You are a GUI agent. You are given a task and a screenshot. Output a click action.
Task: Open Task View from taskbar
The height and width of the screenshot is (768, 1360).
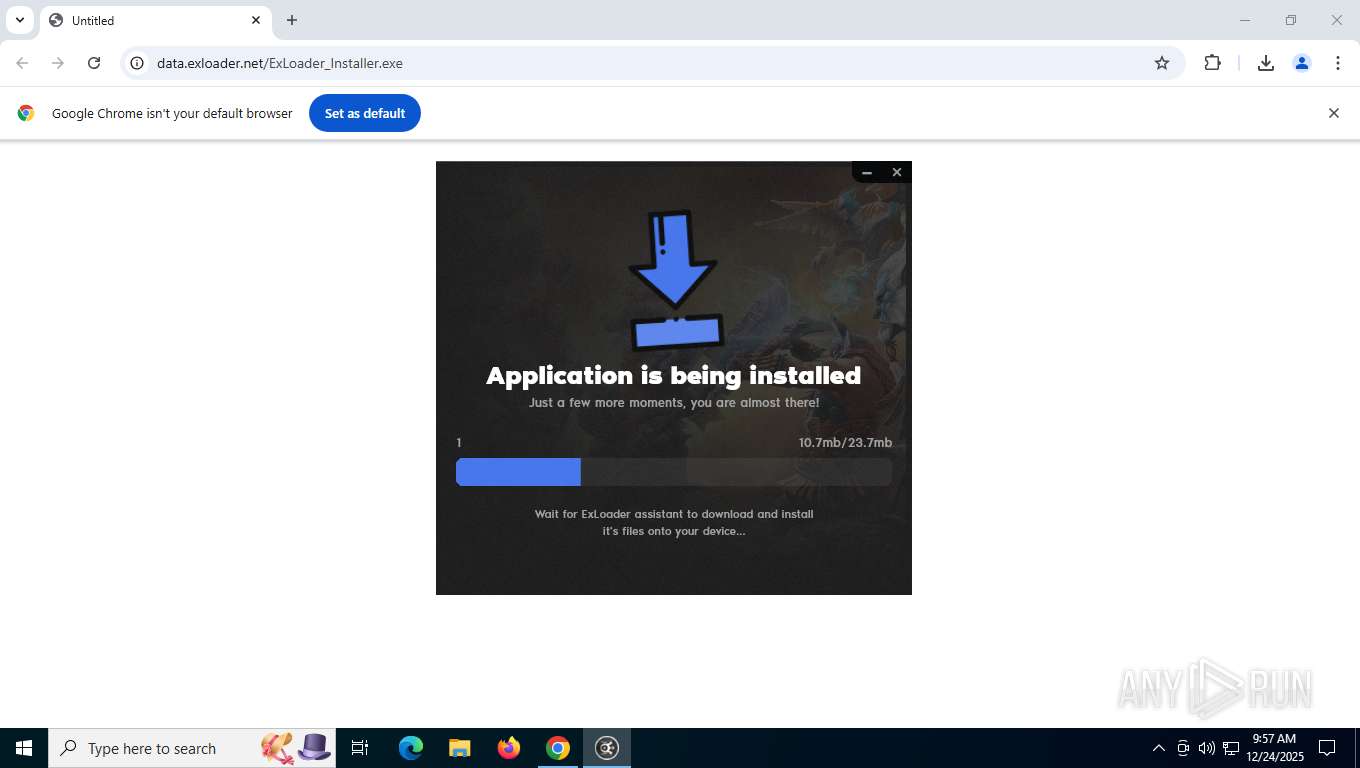click(x=360, y=748)
